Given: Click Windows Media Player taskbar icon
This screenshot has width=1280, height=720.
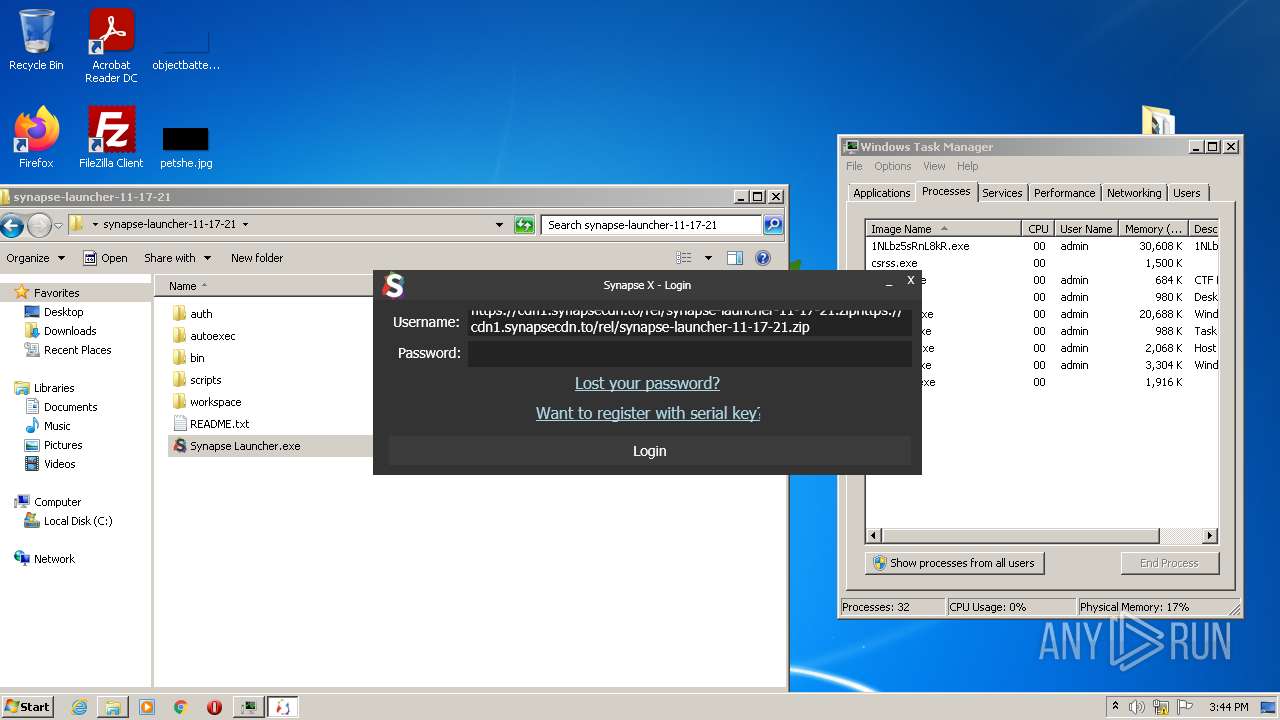Looking at the screenshot, I should (147, 707).
